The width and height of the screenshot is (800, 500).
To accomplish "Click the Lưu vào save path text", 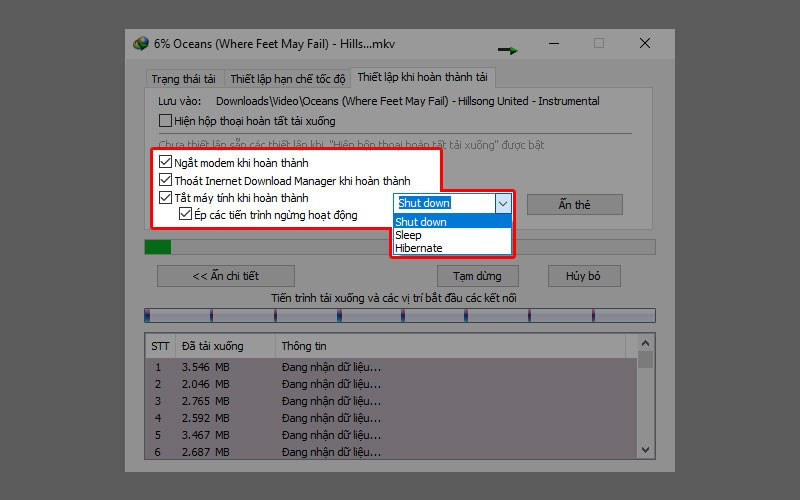I will [x=407, y=101].
